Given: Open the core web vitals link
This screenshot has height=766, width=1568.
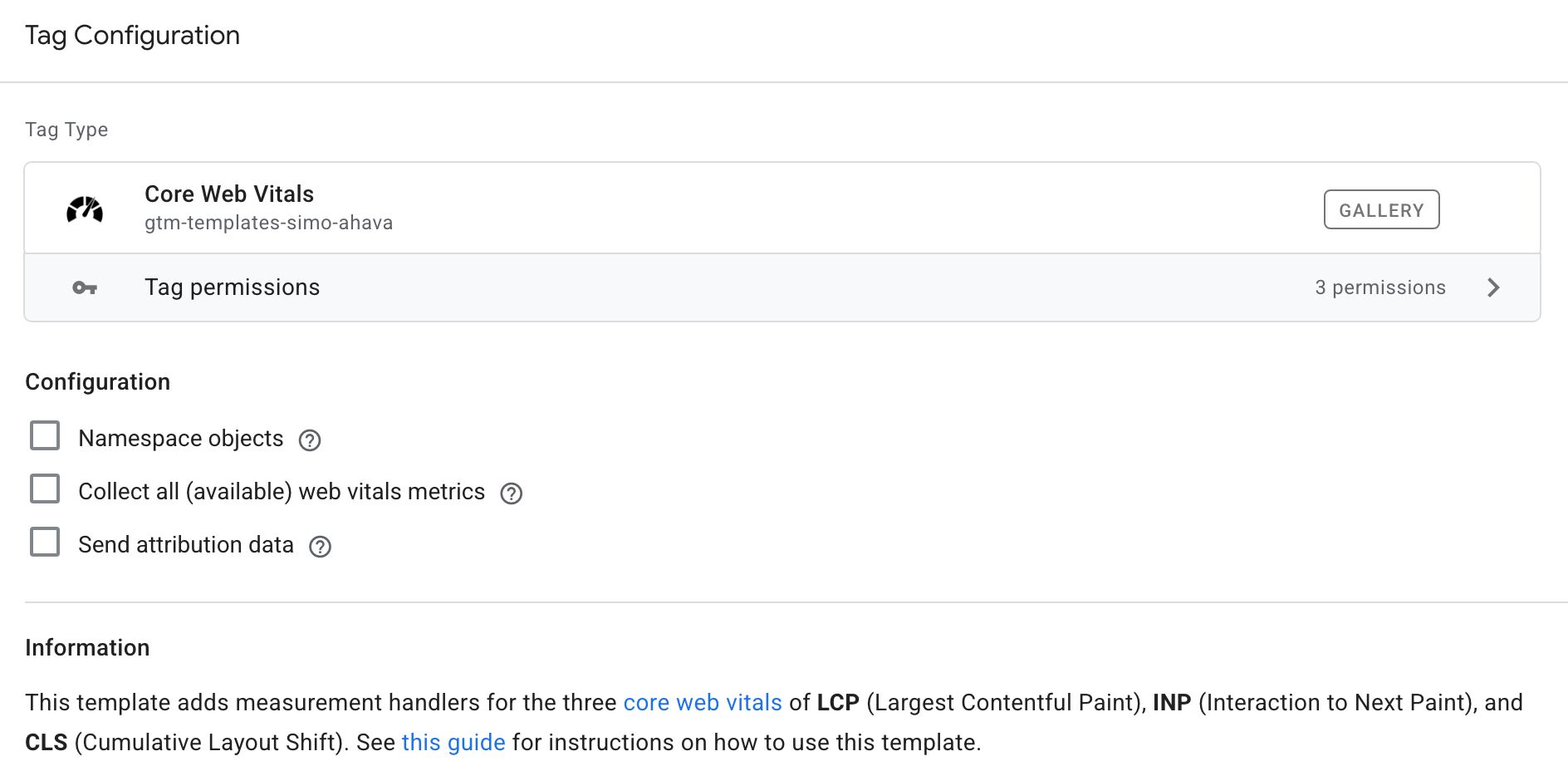Looking at the screenshot, I should pos(703,703).
